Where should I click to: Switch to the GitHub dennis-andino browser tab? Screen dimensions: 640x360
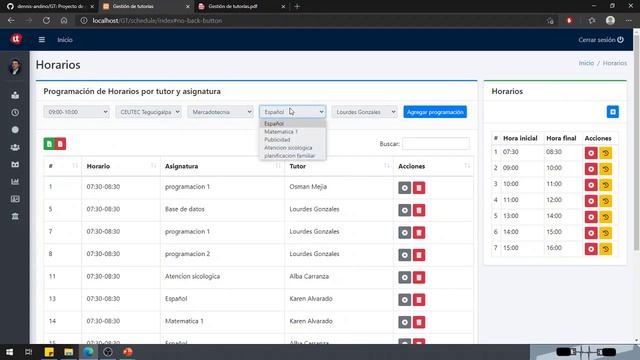(x=50, y=7)
